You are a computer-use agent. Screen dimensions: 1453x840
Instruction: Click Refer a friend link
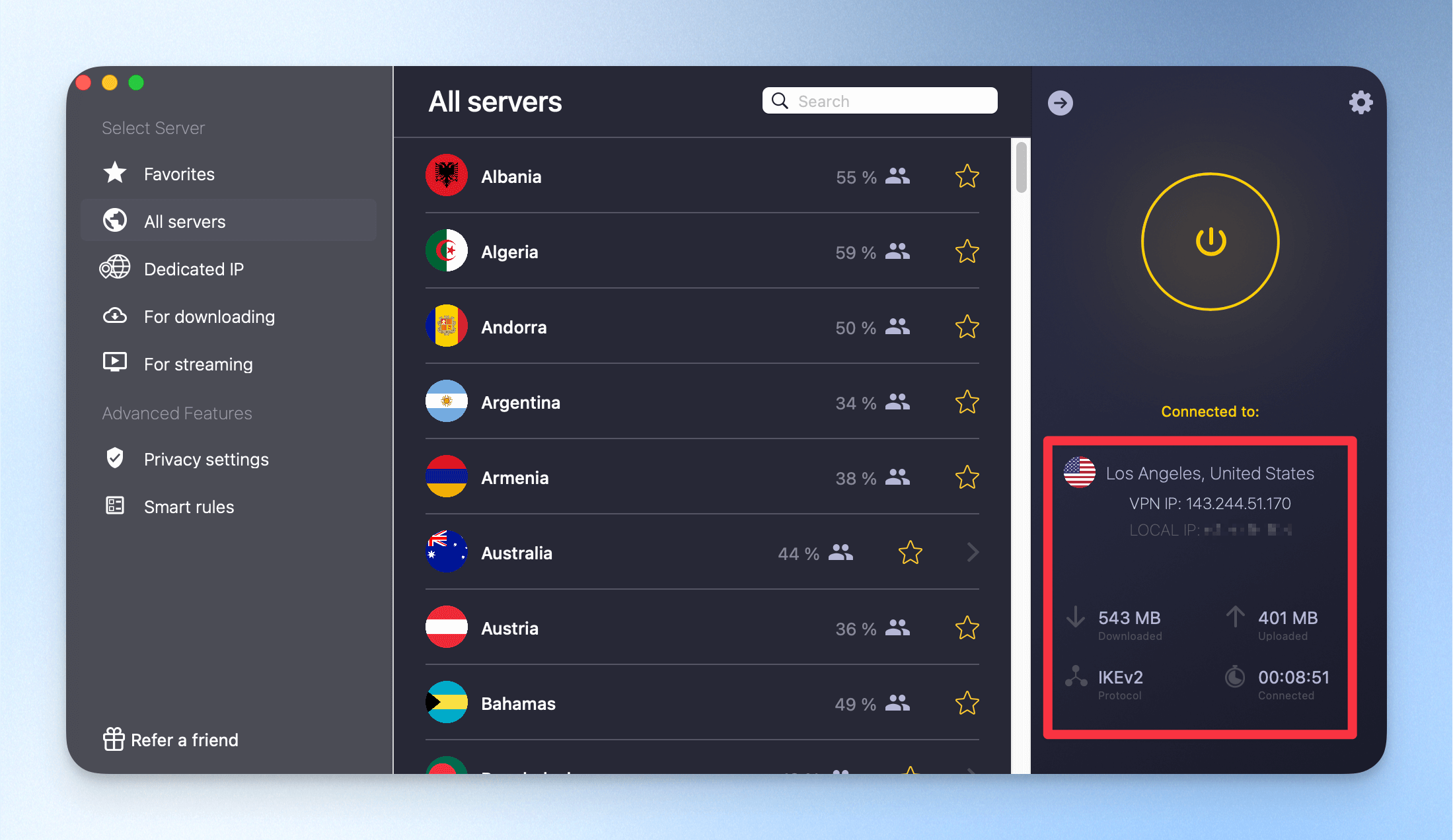[170, 740]
